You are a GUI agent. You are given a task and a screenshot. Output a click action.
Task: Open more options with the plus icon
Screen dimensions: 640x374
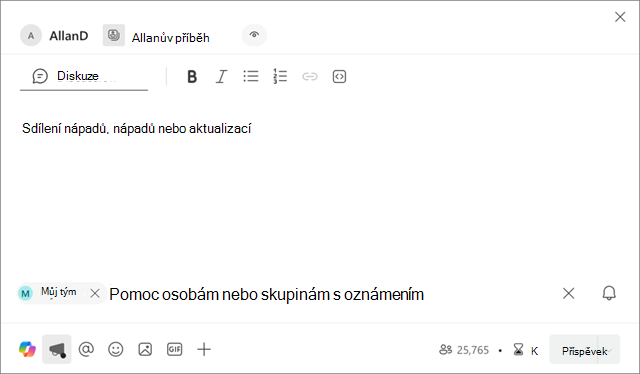tap(204, 350)
